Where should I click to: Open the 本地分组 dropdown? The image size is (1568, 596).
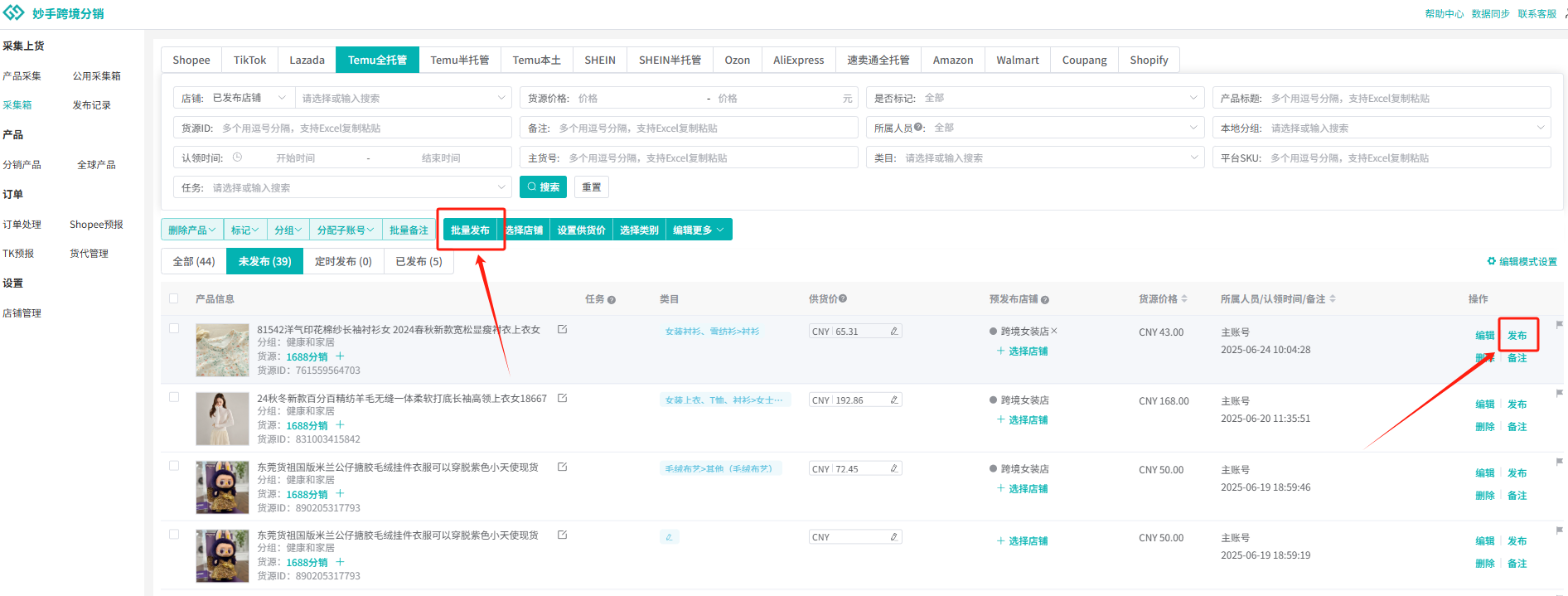click(1382, 128)
